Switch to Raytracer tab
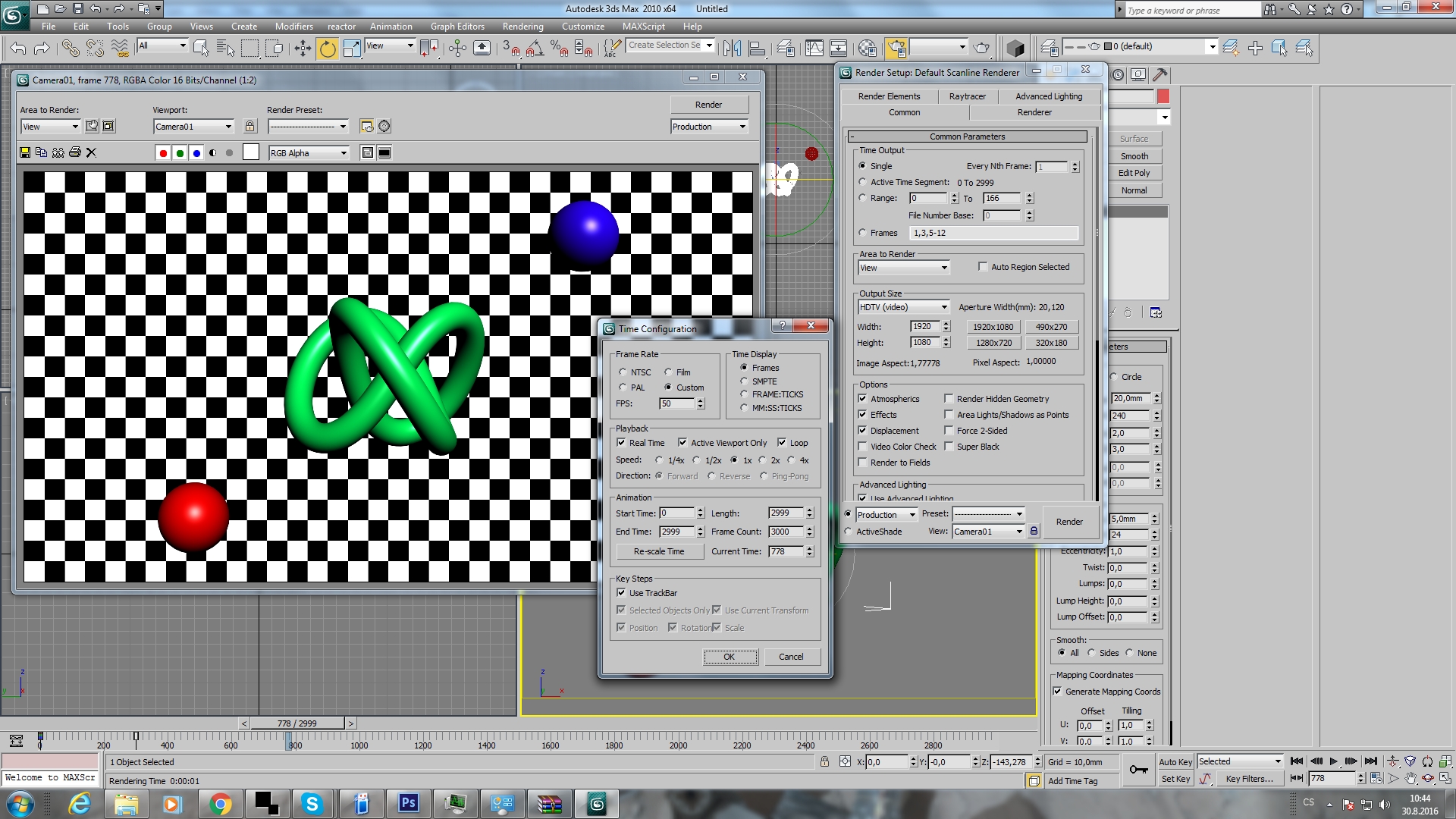1456x819 pixels. [967, 96]
